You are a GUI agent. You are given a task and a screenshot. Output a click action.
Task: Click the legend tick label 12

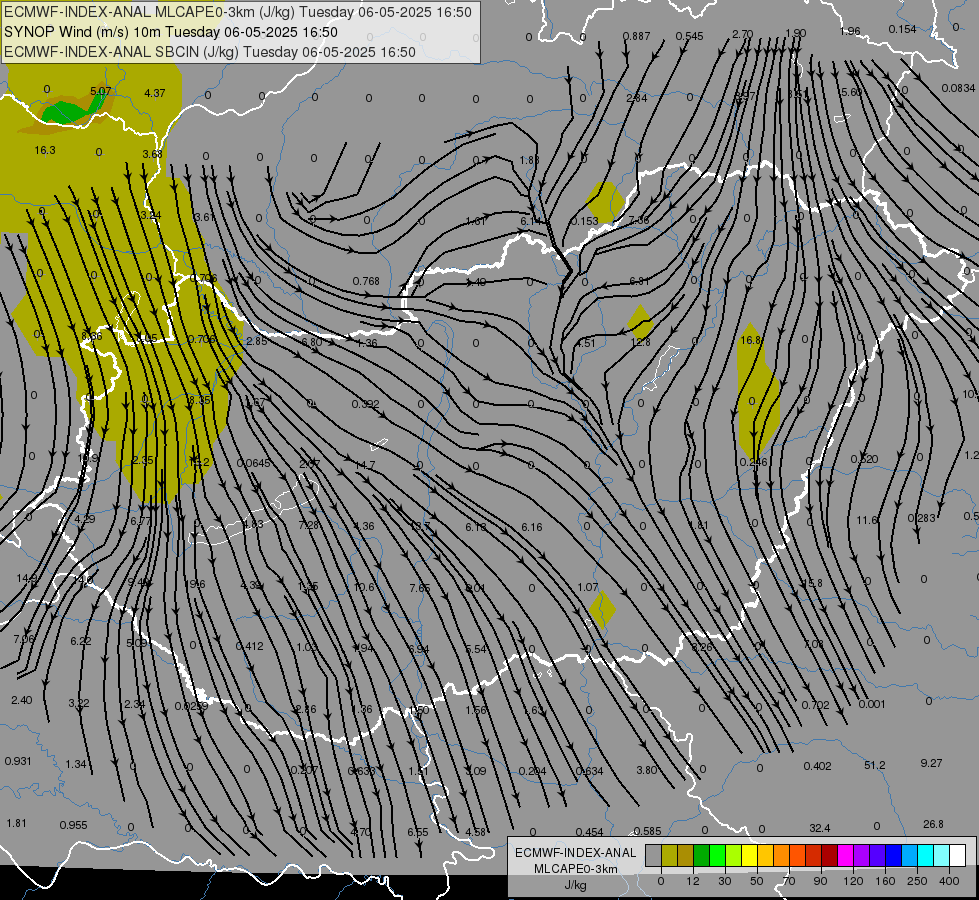(x=693, y=881)
